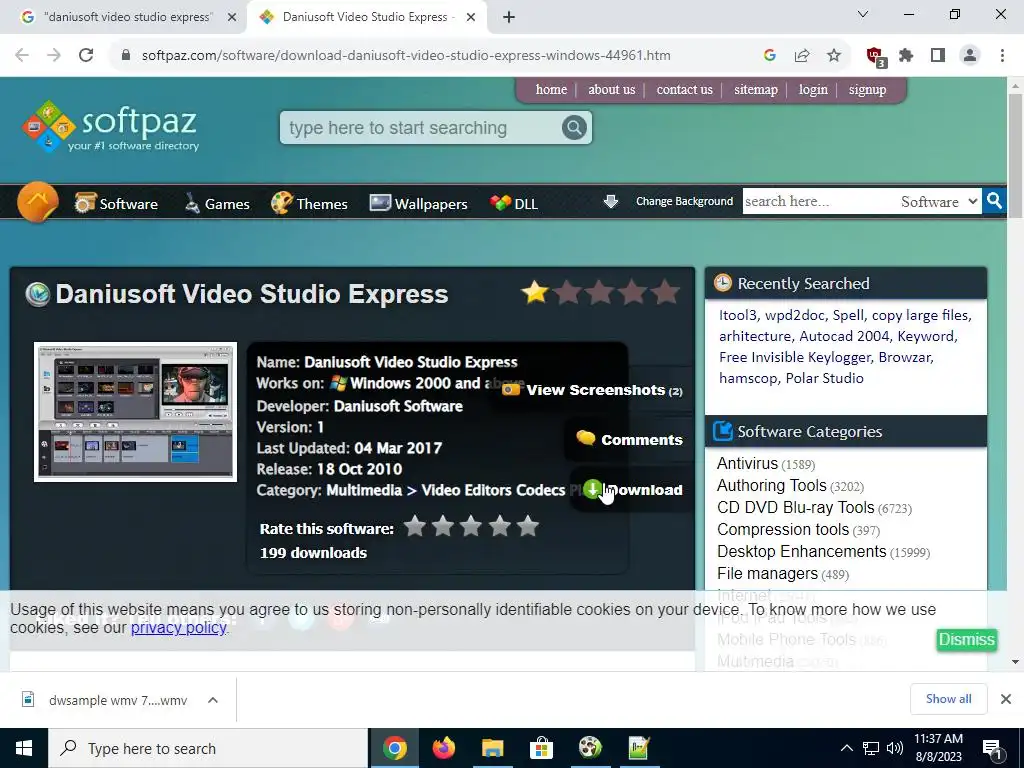1024x768 pixels.
Task: Open Desktop Enhancements category
Action: (x=801, y=551)
